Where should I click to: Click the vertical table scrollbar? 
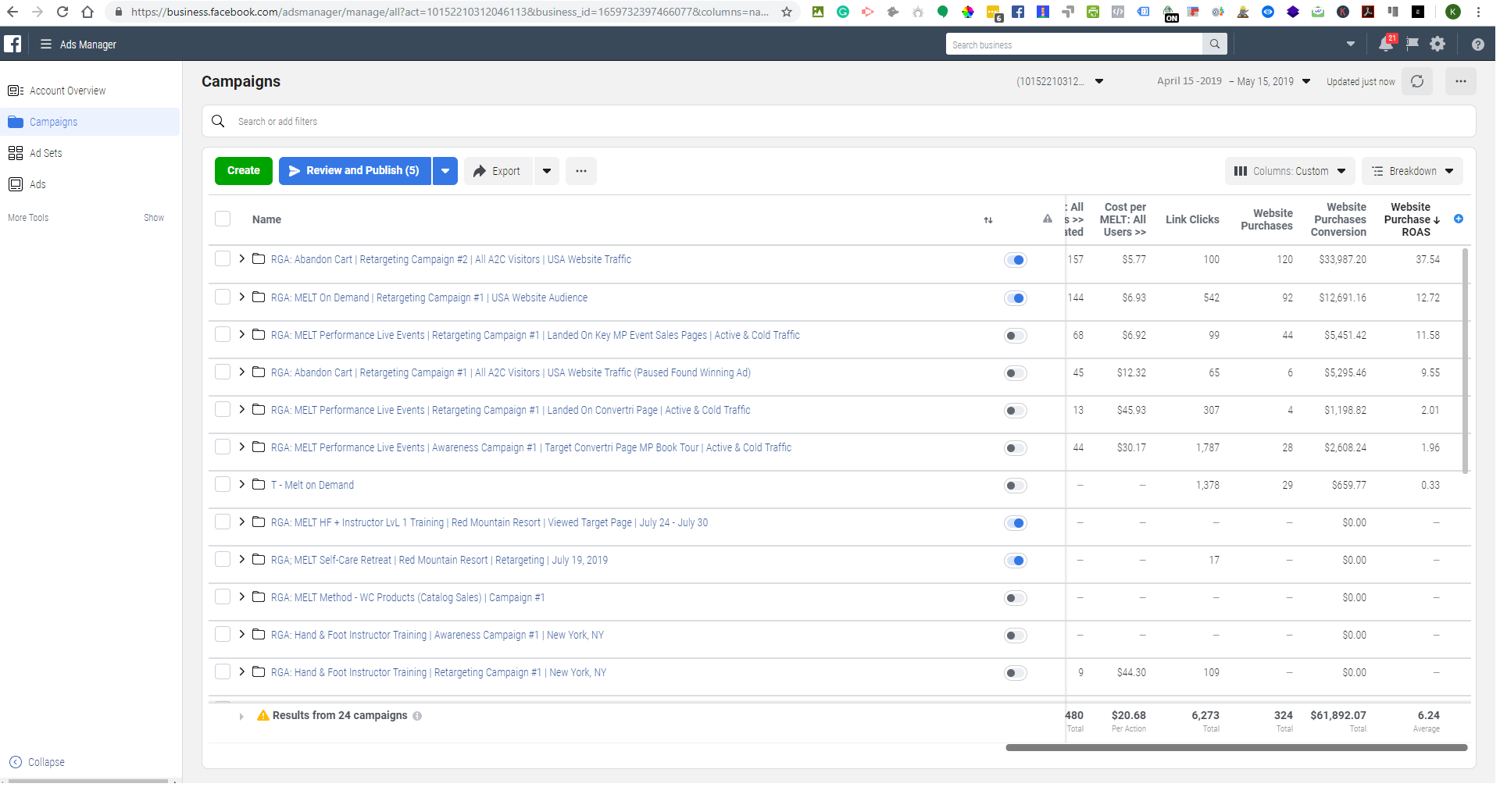coord(1466,361)
